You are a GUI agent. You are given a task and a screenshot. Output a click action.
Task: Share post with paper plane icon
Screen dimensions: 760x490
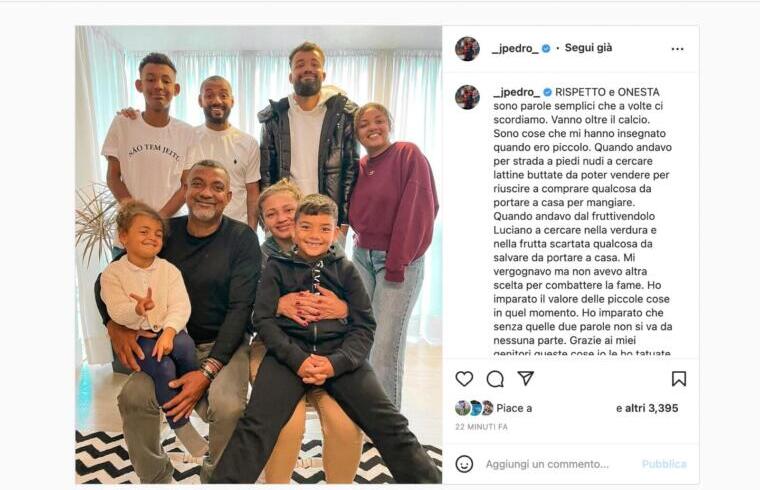525,378
